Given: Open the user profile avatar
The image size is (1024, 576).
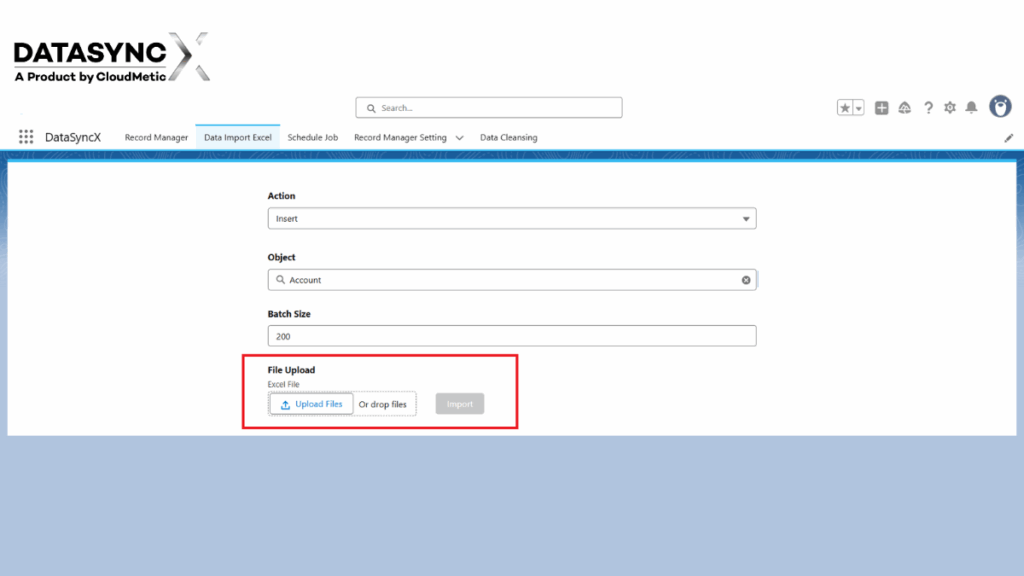Looking at the screenshot, I should pyautogui.click(x=1000, y=107).
